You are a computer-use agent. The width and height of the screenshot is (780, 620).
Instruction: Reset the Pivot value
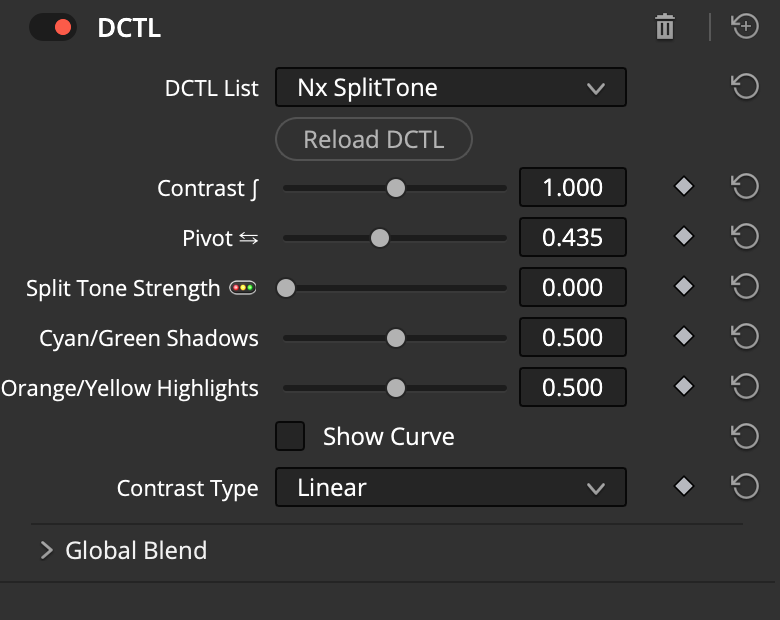(x=745, y=237)
